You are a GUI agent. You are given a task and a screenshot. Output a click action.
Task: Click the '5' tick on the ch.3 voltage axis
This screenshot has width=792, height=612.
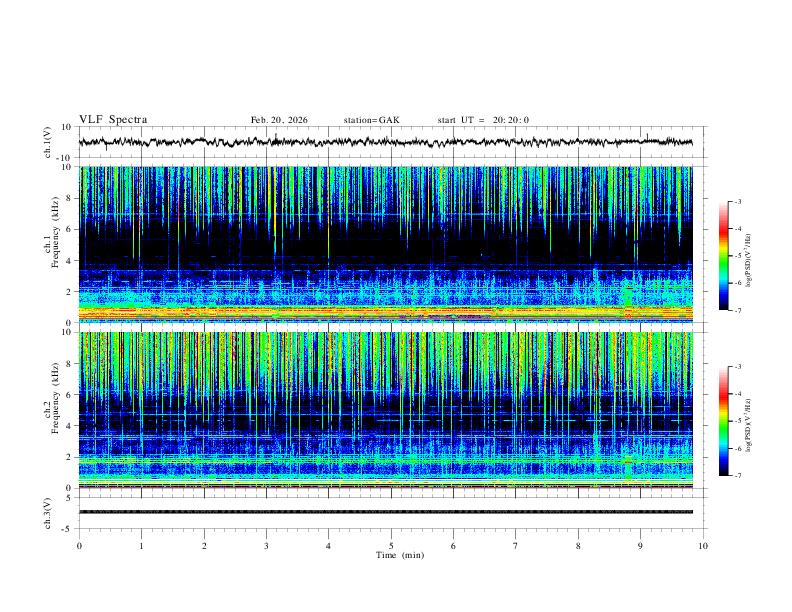(69, 498)
